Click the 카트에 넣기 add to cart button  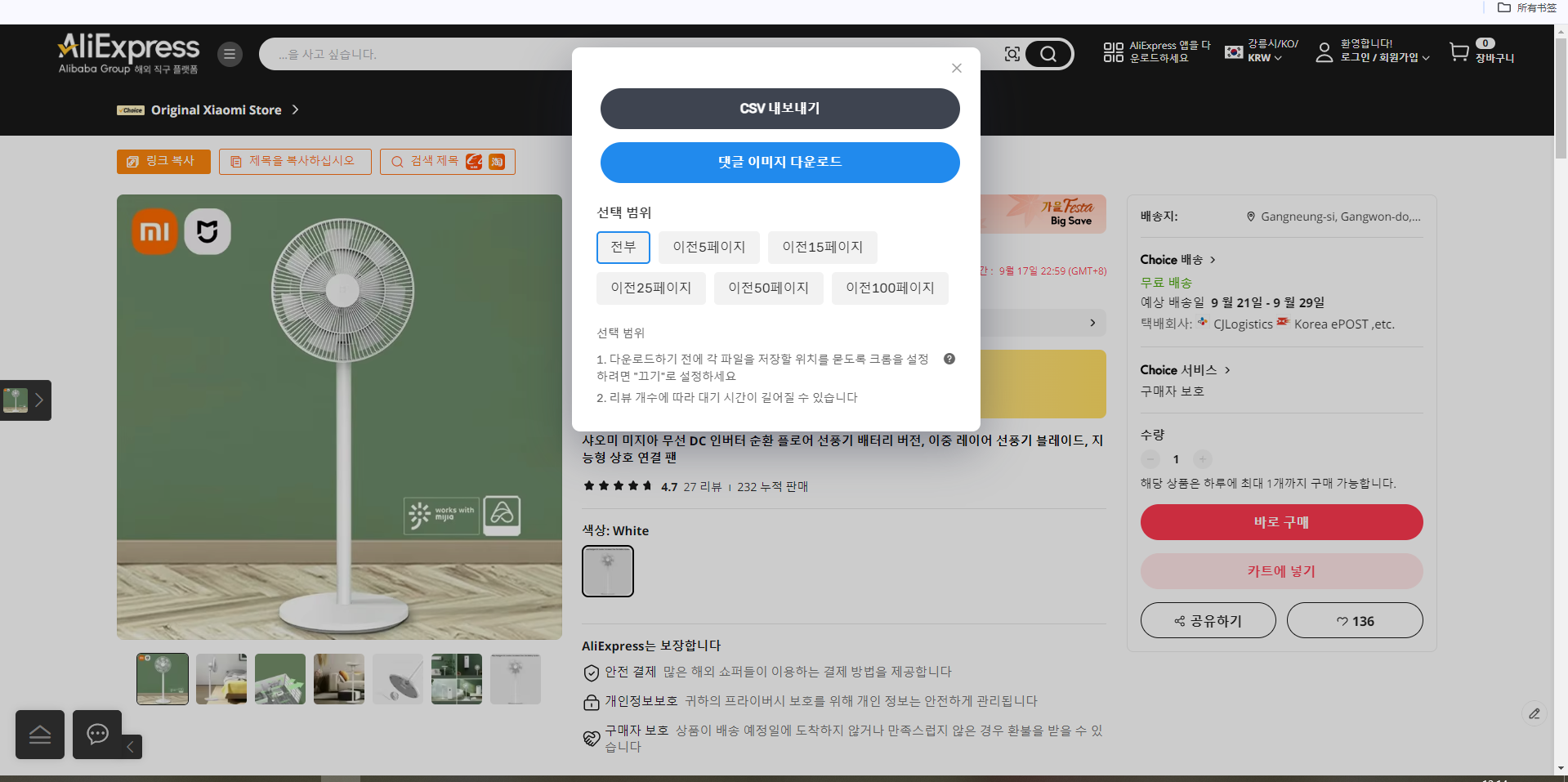pos(1281,571)
